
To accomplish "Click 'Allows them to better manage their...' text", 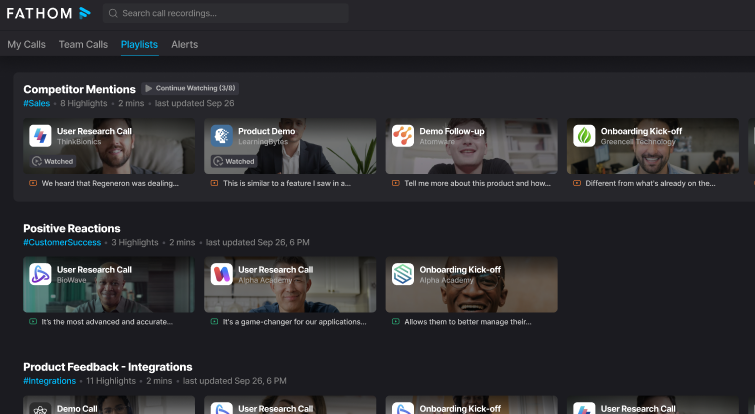I will (x=468, y=322).
